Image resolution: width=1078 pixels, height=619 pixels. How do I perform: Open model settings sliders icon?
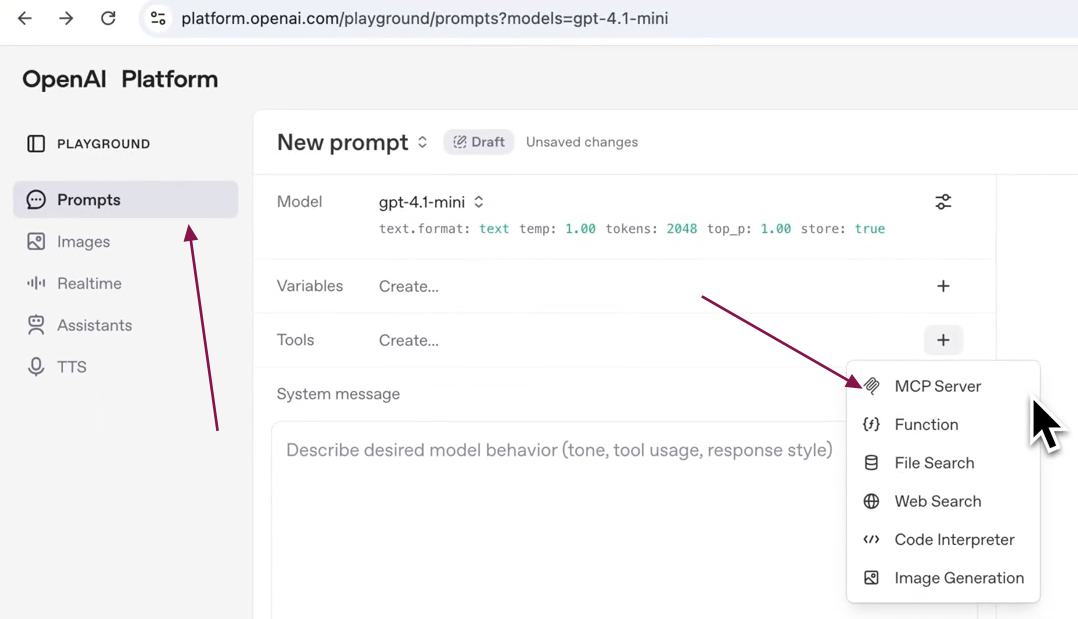(943, 202)
